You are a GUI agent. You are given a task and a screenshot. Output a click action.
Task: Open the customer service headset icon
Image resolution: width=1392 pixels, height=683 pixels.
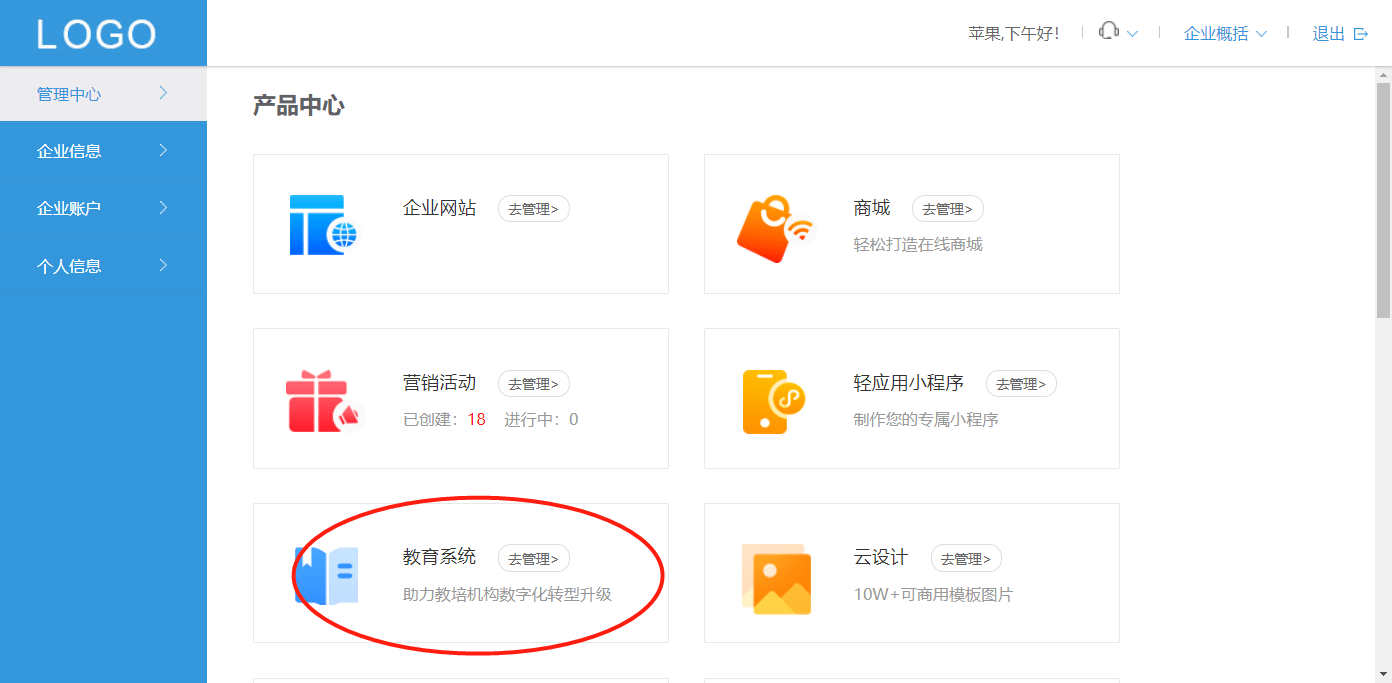click(x=1108, y=32)
